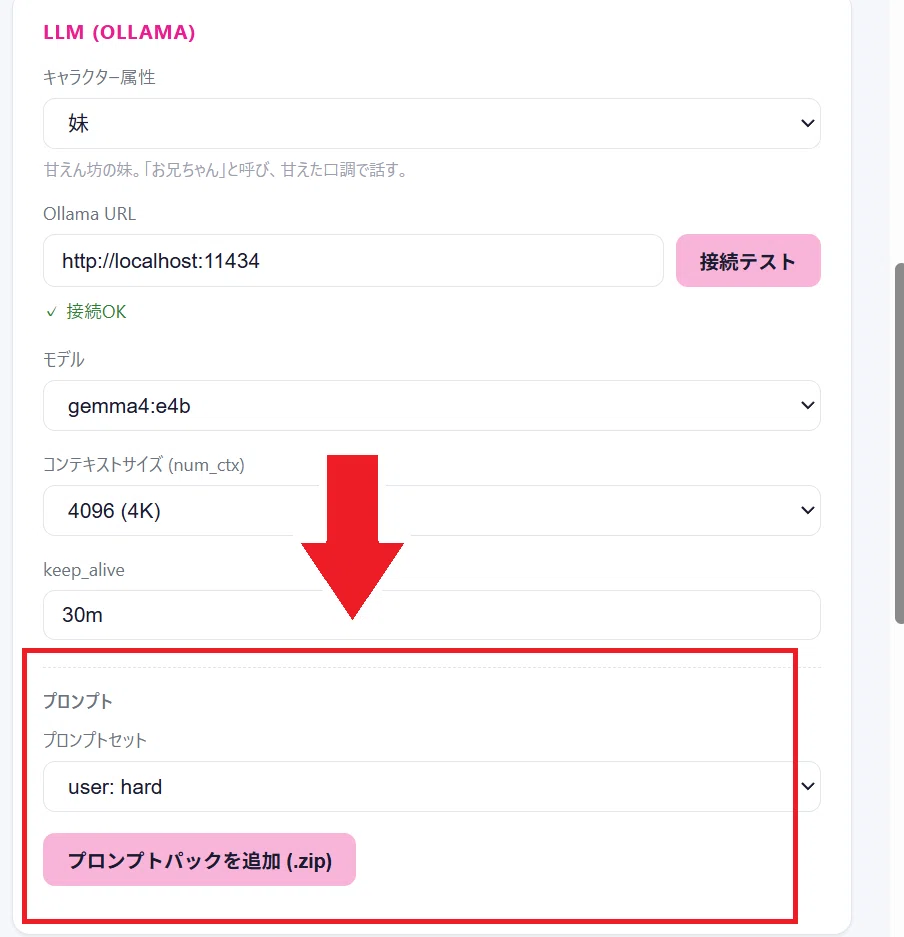Open the プロンプトセット dropdown showing user: hard

431,786
